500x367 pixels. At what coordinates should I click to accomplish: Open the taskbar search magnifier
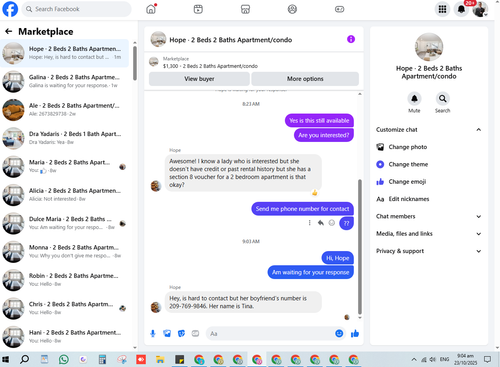(x=24, y=359)
